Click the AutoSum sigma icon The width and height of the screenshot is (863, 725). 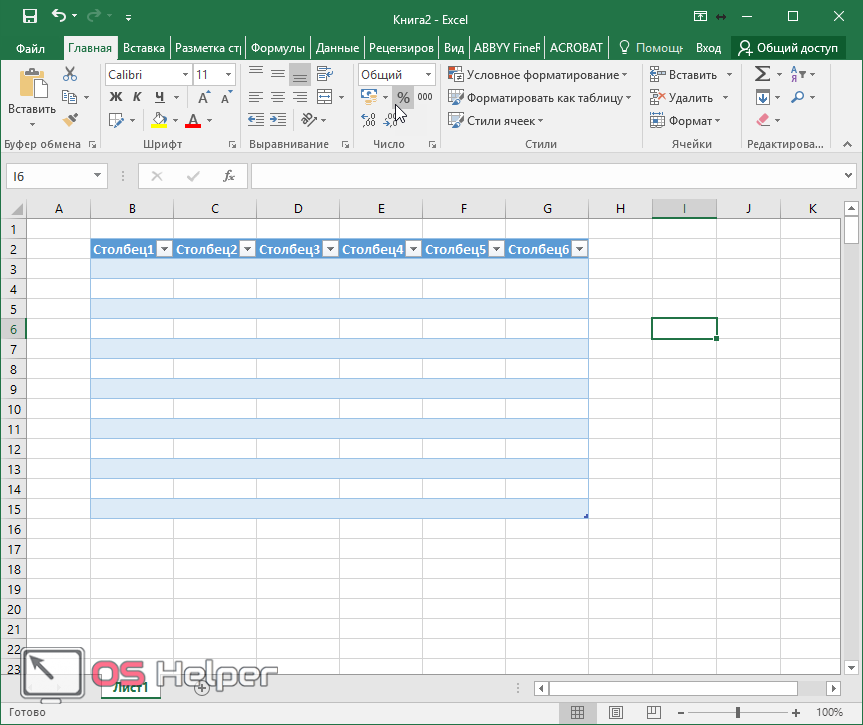(x=762, y=75)
